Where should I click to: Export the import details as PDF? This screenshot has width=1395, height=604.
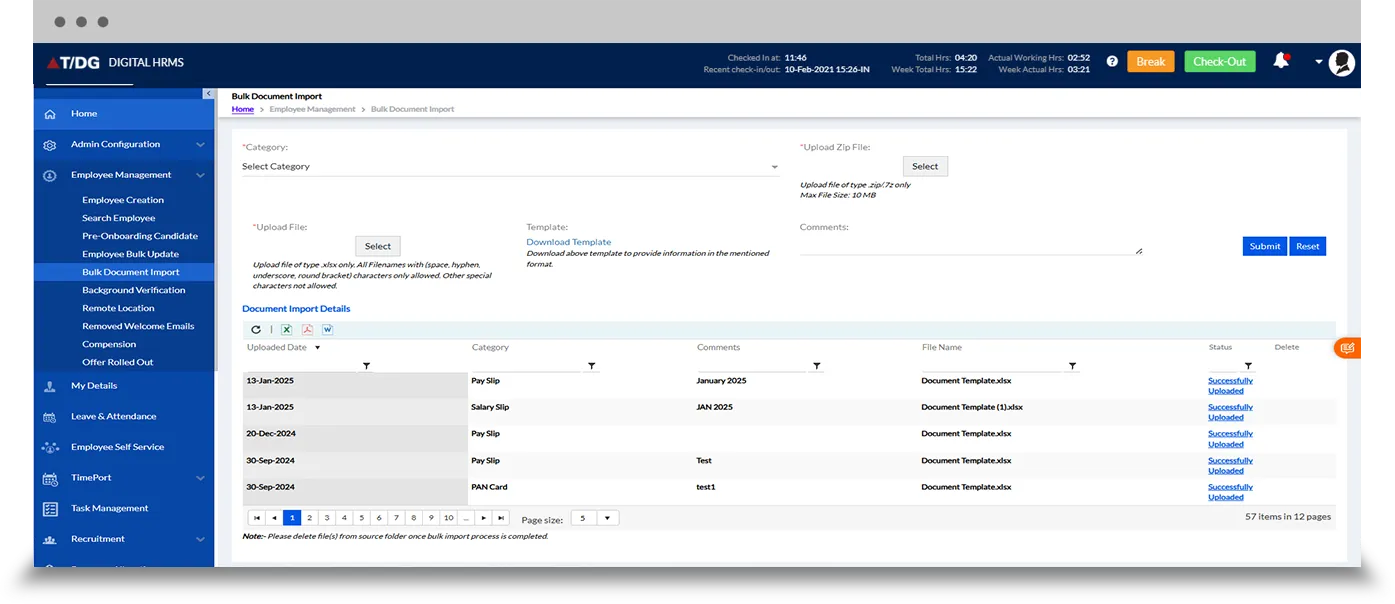click(x=307, y=329)
